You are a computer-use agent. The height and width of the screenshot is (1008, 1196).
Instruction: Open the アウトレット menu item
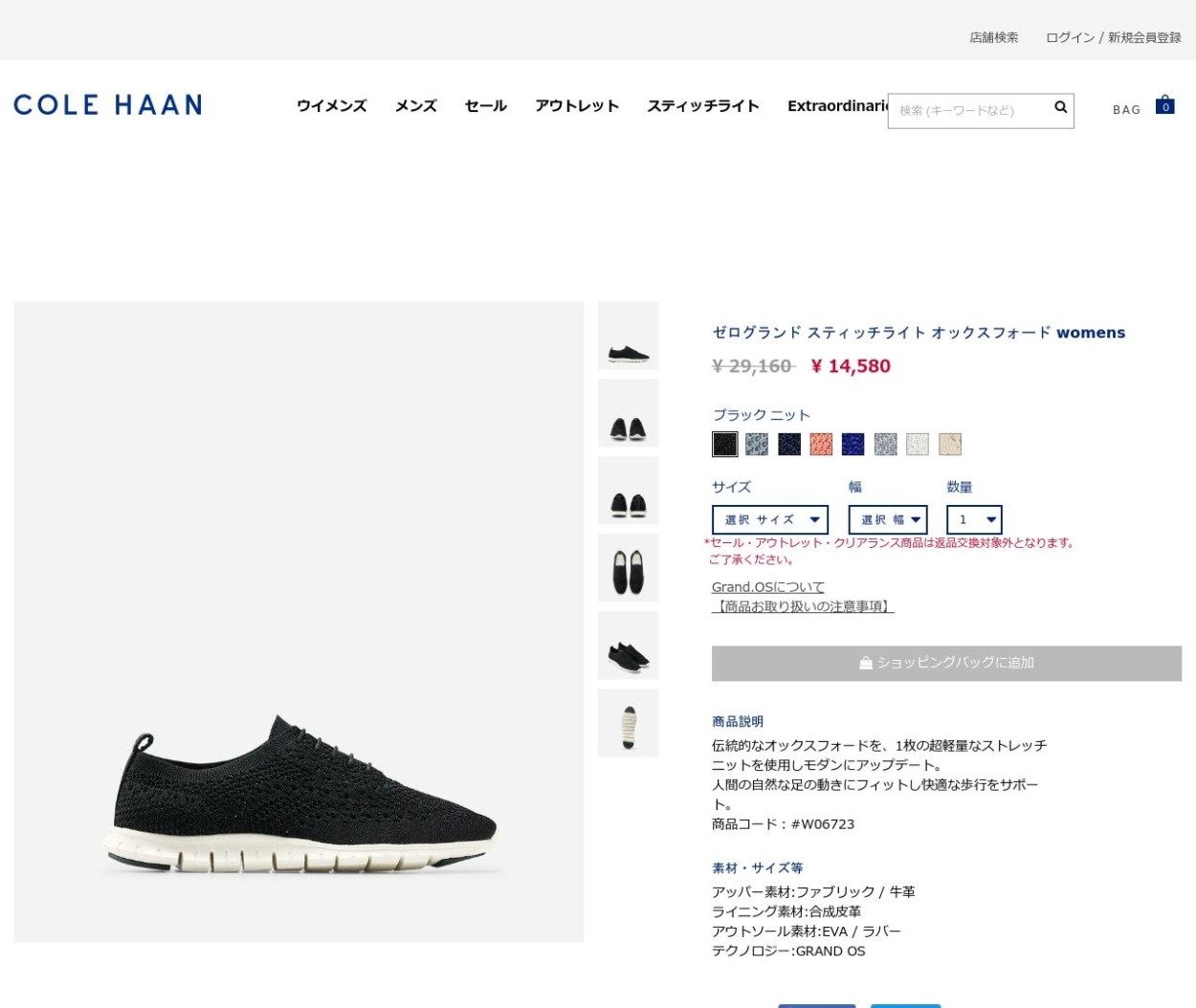pos(577,106)
